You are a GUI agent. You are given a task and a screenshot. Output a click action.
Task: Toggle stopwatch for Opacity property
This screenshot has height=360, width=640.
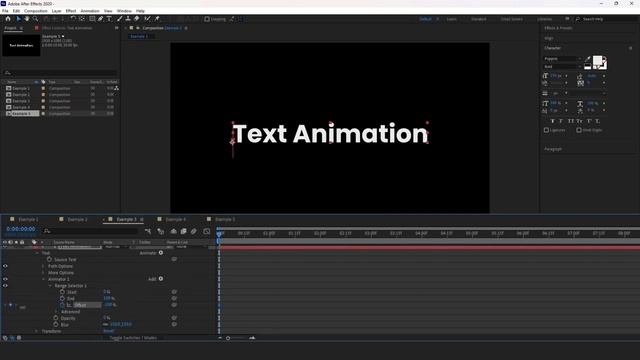click(56, 318)
